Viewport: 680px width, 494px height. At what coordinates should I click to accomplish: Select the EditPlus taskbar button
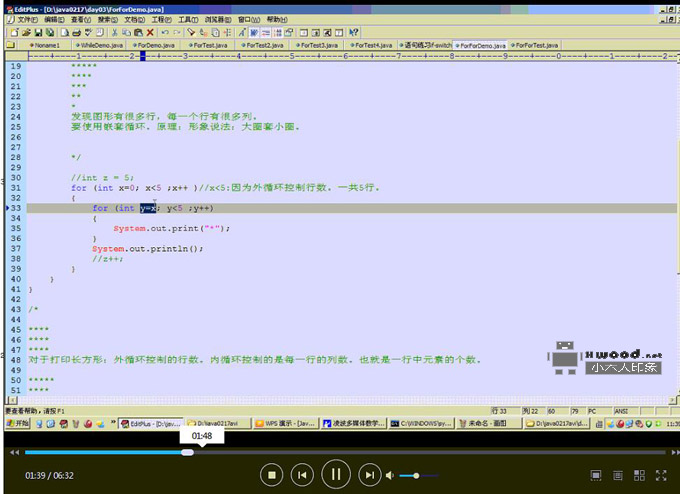[151, 423]
